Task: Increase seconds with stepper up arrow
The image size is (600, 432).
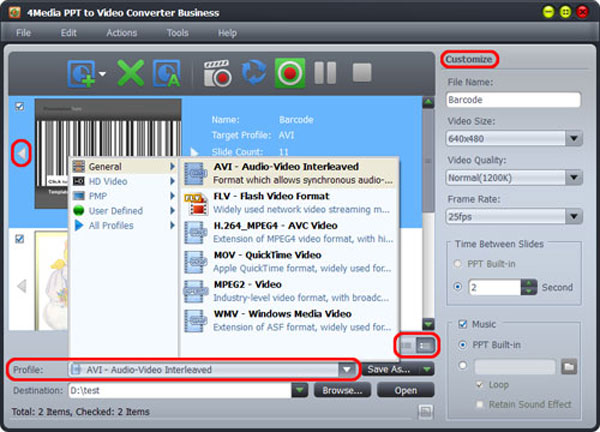Action: click(529, 283)
